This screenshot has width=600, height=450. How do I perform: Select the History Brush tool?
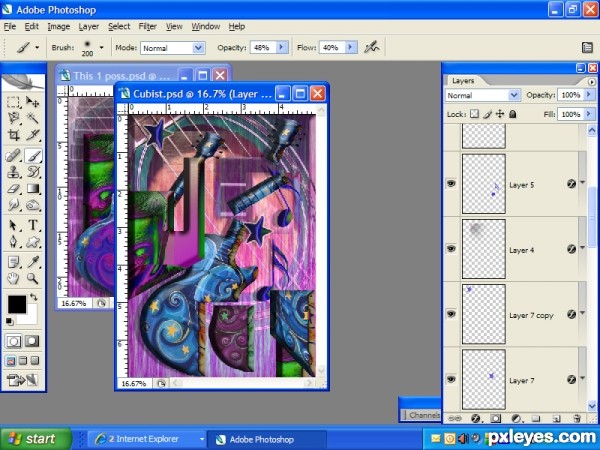[33, 172]
